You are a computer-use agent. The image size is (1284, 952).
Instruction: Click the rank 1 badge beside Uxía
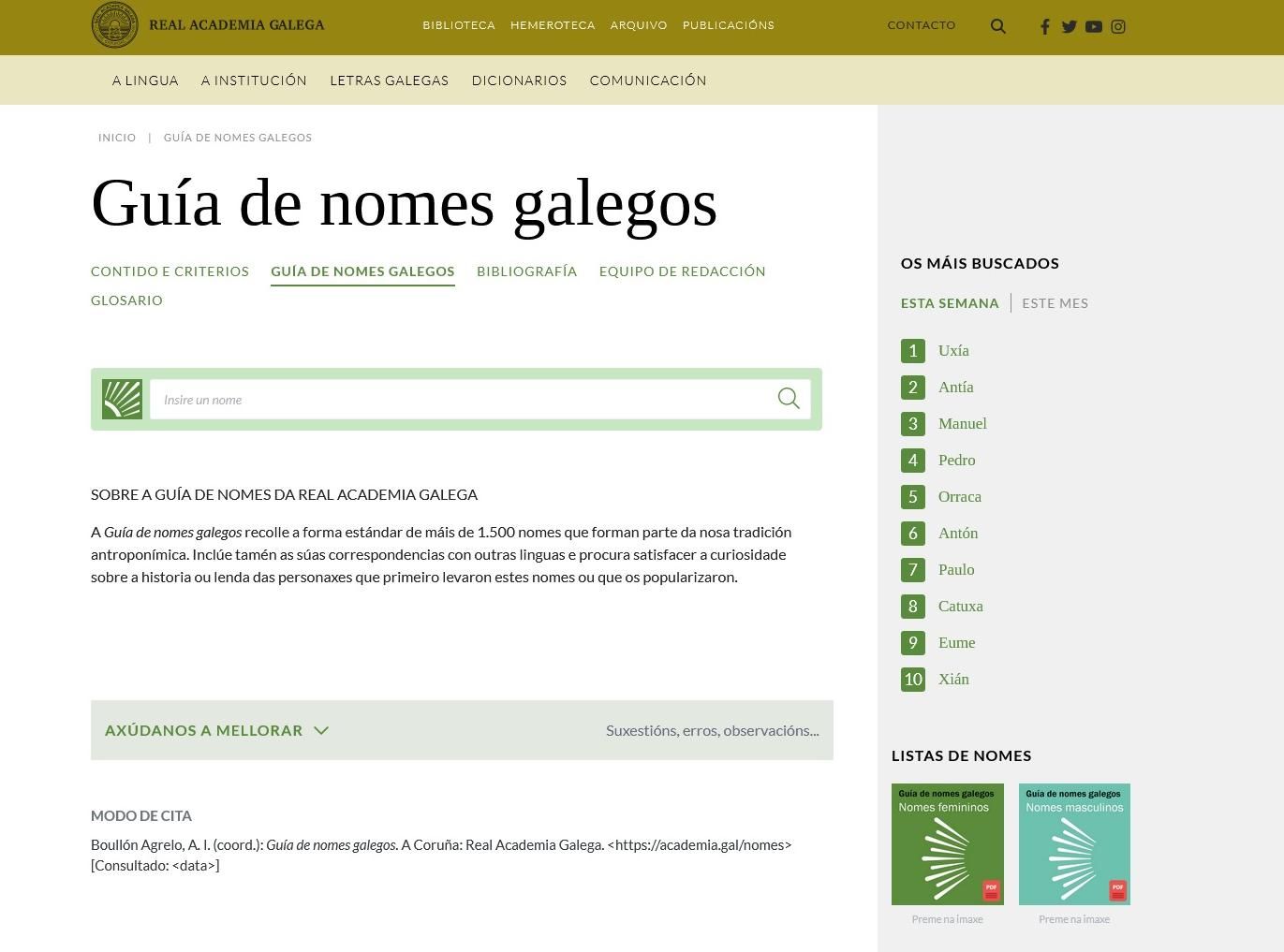pyautogui.click(x=913, y=351)
